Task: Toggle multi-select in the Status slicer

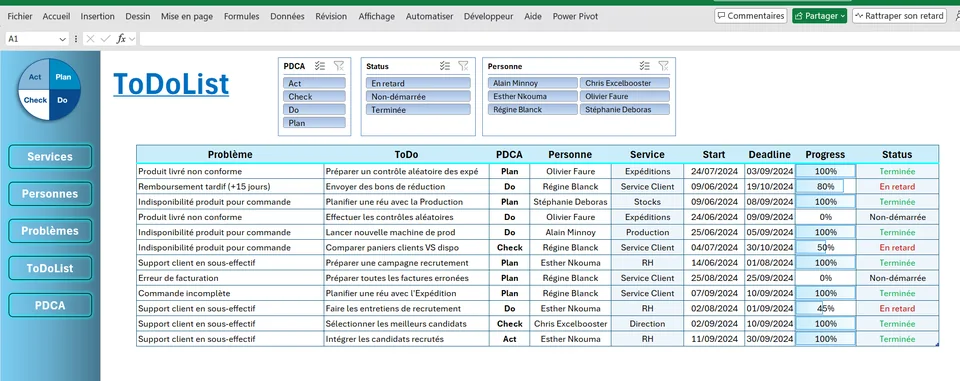Action: [x=445, y=66]
